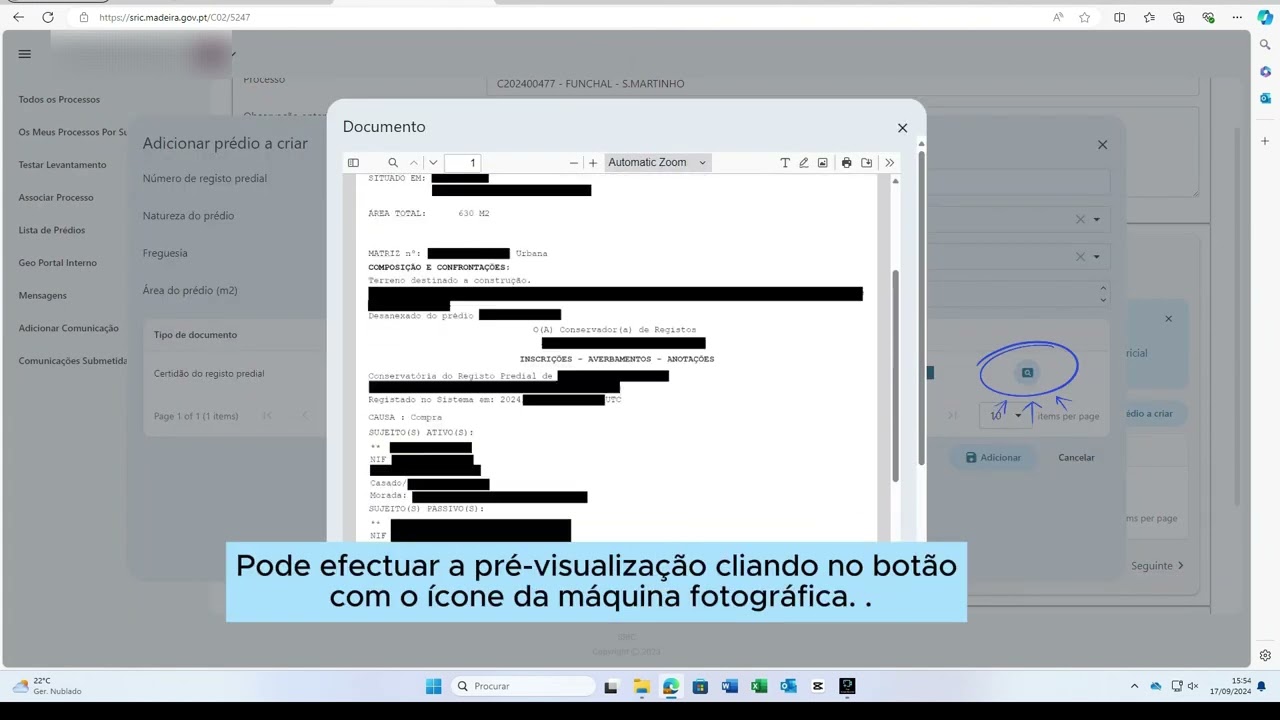Download the PDF document

[866, 163]
